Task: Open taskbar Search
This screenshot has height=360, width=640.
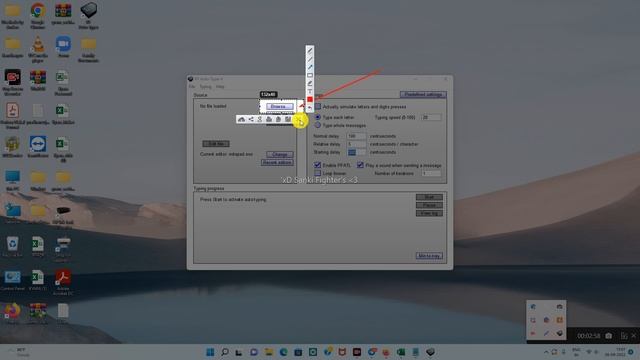Action: pos(225,352)
